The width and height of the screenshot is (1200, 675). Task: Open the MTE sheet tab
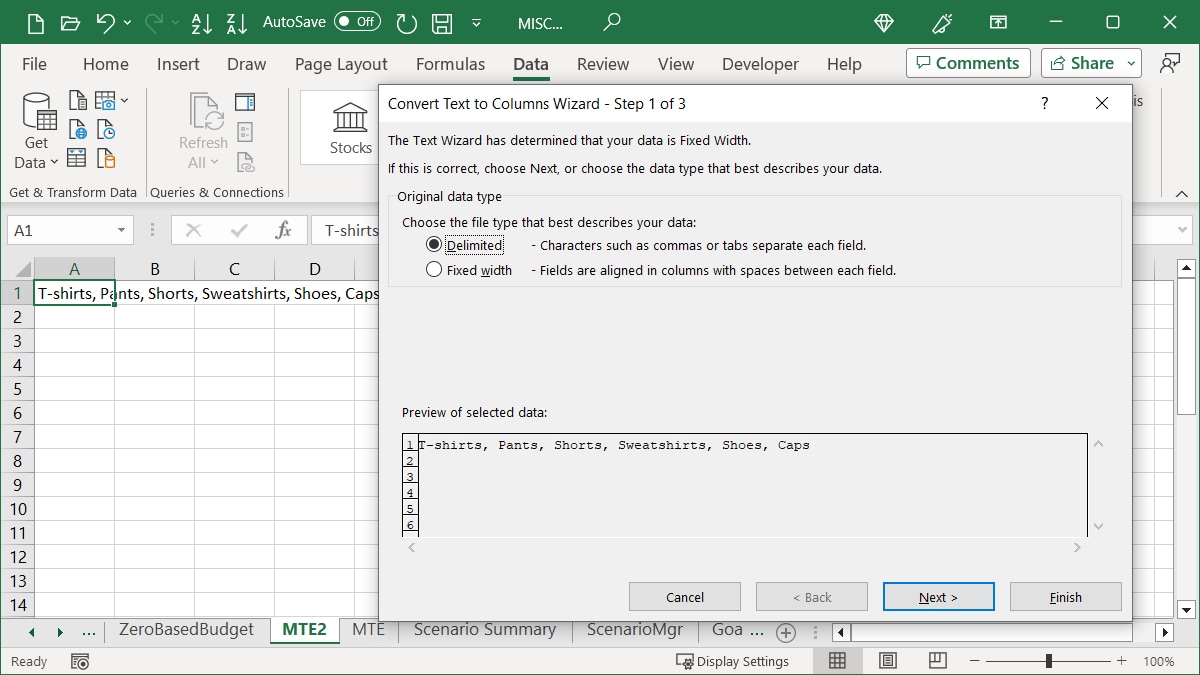tap(368, 630)
